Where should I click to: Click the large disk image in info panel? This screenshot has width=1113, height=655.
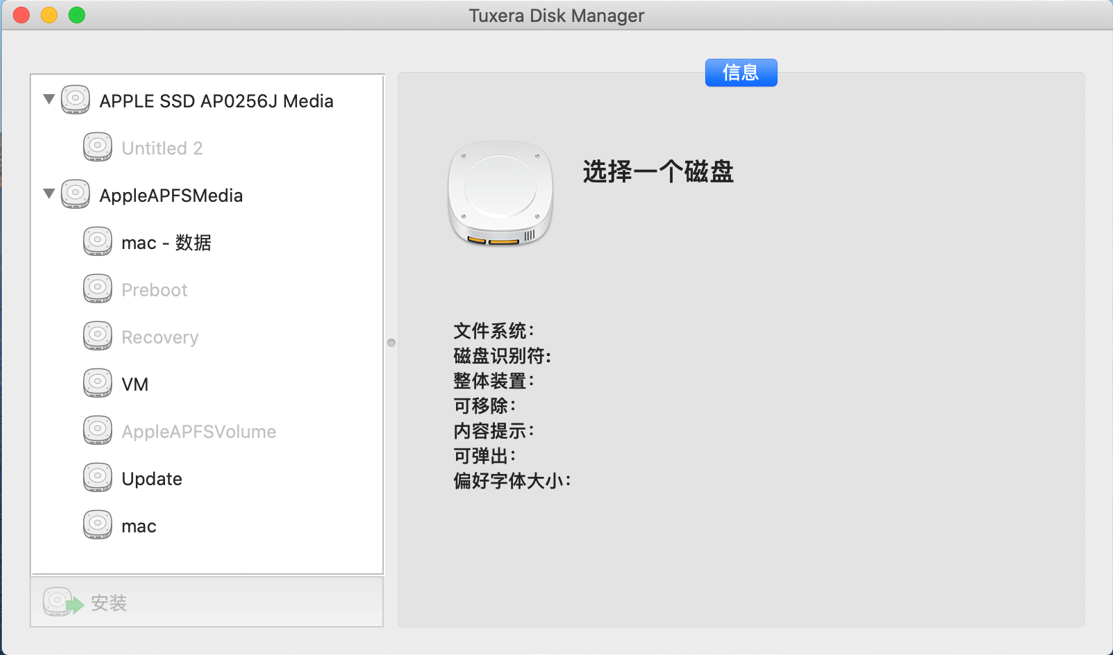pos(500,194)
